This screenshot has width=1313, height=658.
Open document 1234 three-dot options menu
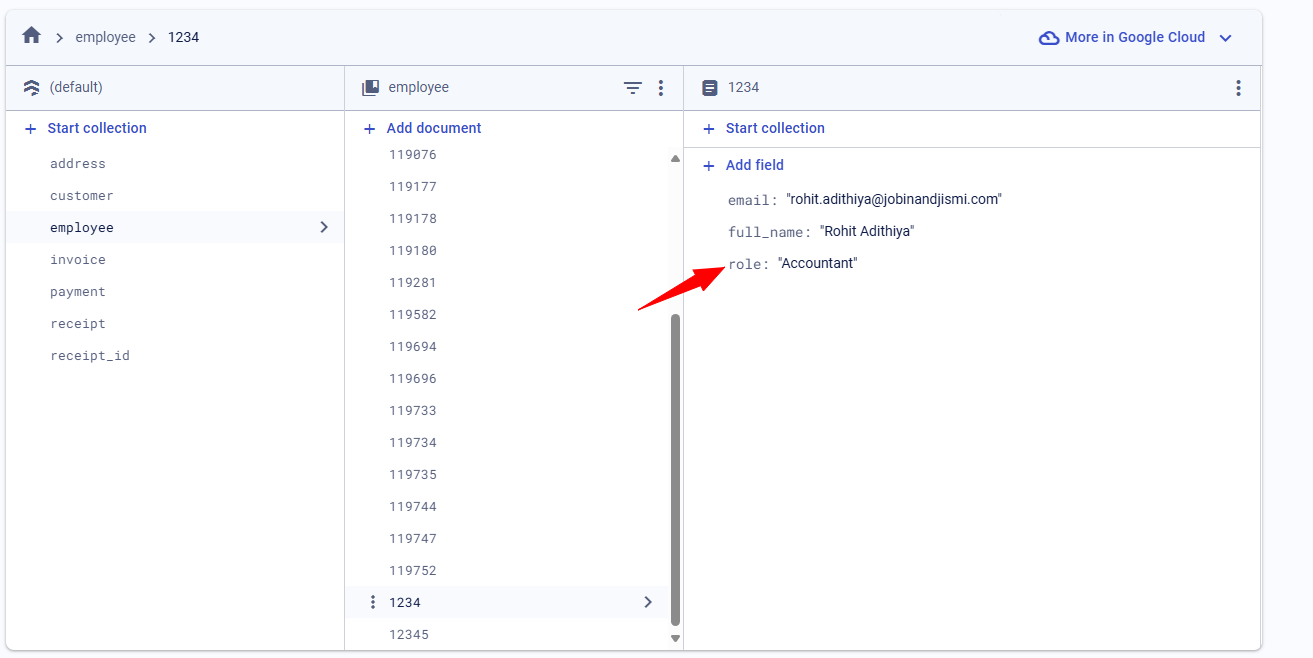coord(1238,88)
